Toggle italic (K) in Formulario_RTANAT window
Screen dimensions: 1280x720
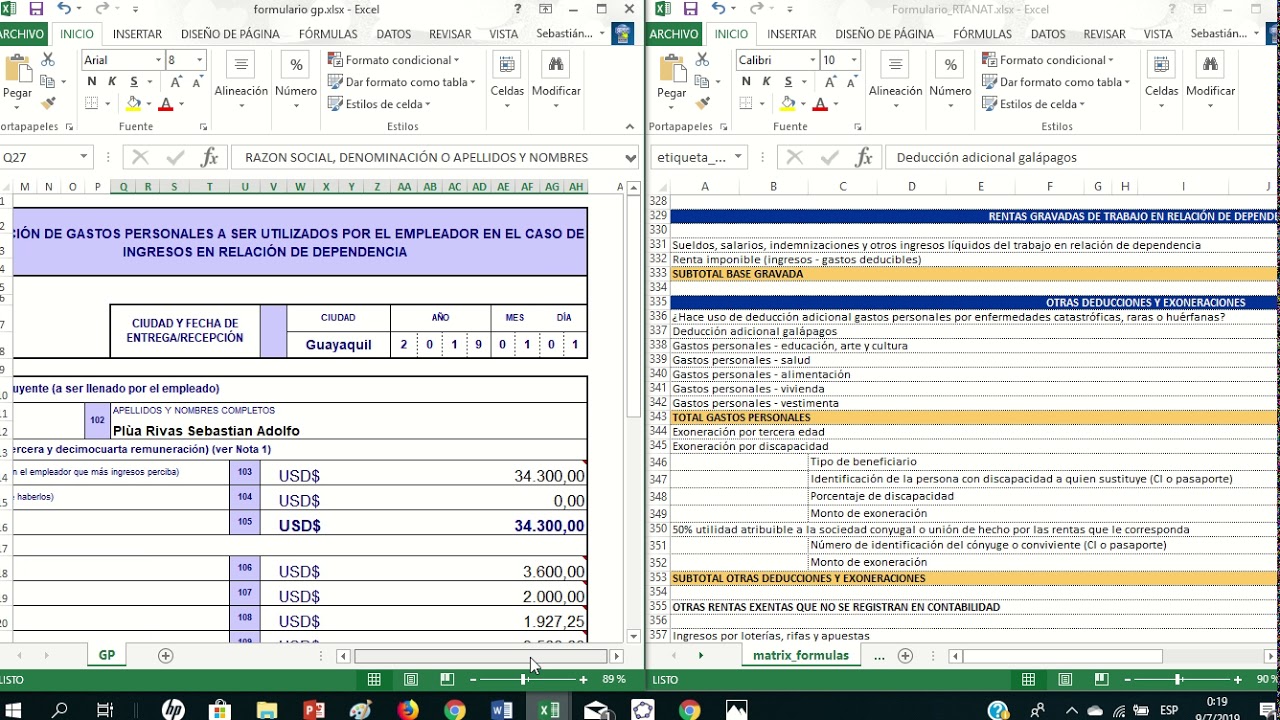pos(766,82)
